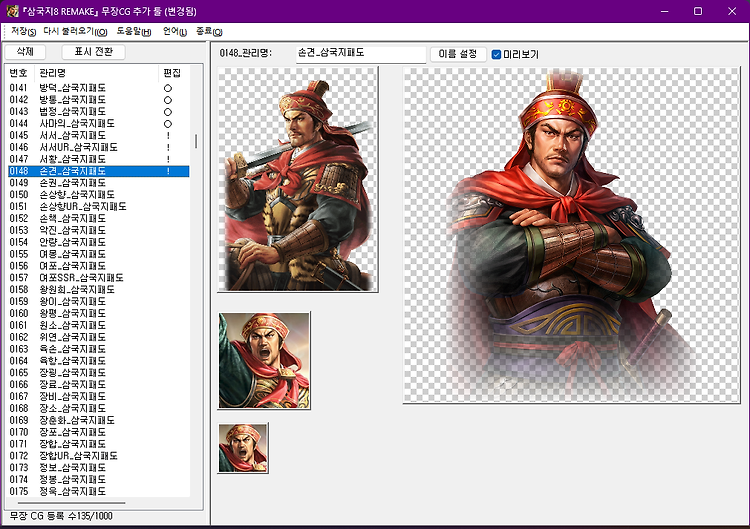750x529 pixels.
Task: Click the 삭제 button
Action: pos(25,52)
